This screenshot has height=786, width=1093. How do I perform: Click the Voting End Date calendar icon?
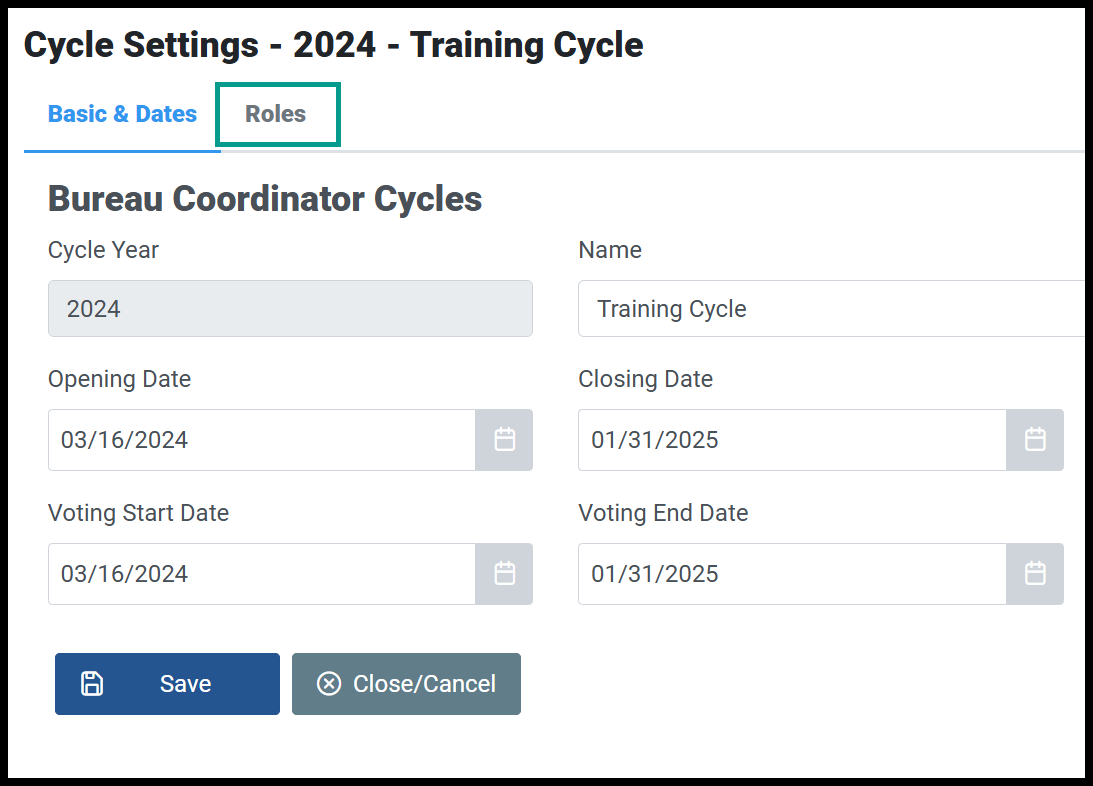[1035, 573]
